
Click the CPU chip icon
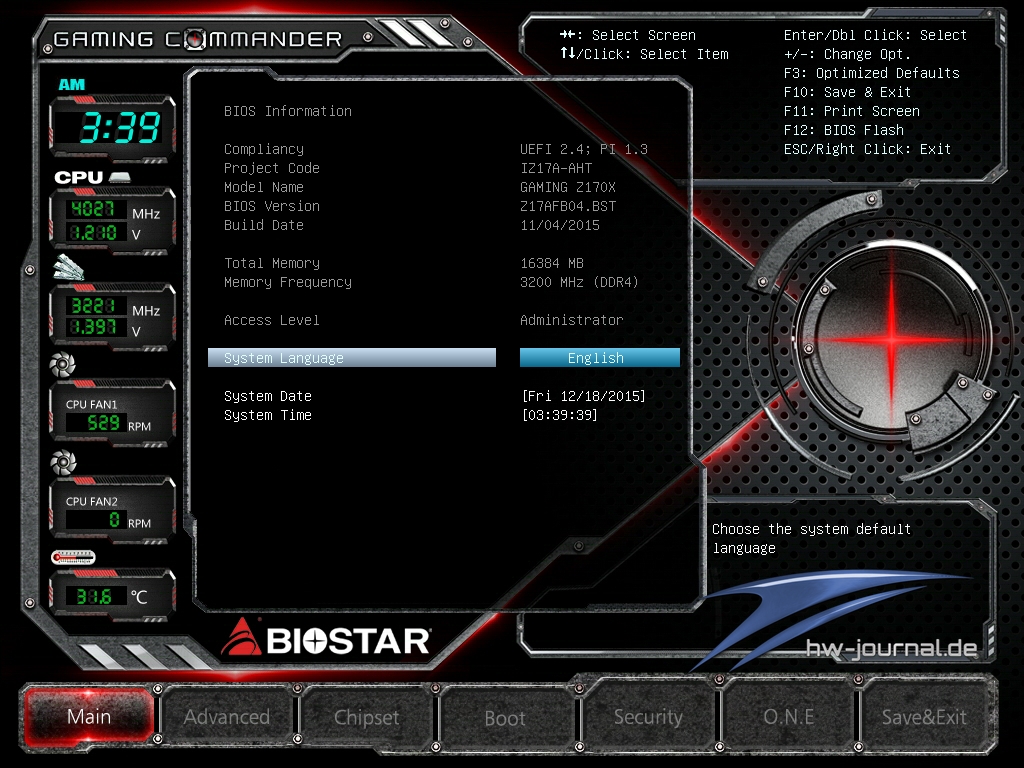pos(120,177)
